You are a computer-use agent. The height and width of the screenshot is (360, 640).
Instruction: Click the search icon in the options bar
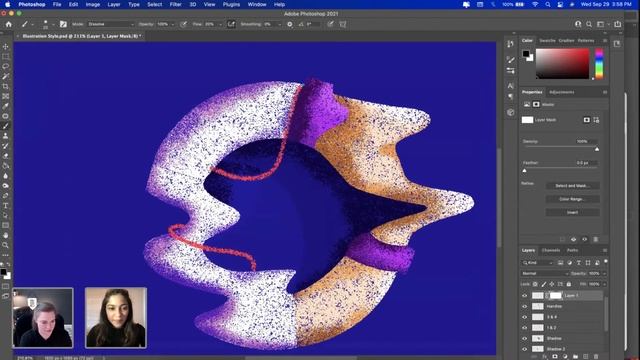[589, 24]
